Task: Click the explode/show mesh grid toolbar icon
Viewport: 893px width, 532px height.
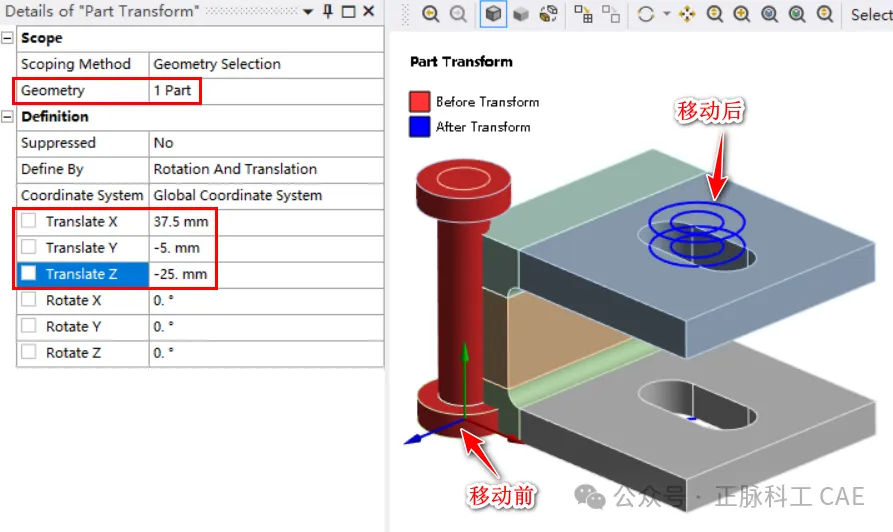Action: (584, 14)
